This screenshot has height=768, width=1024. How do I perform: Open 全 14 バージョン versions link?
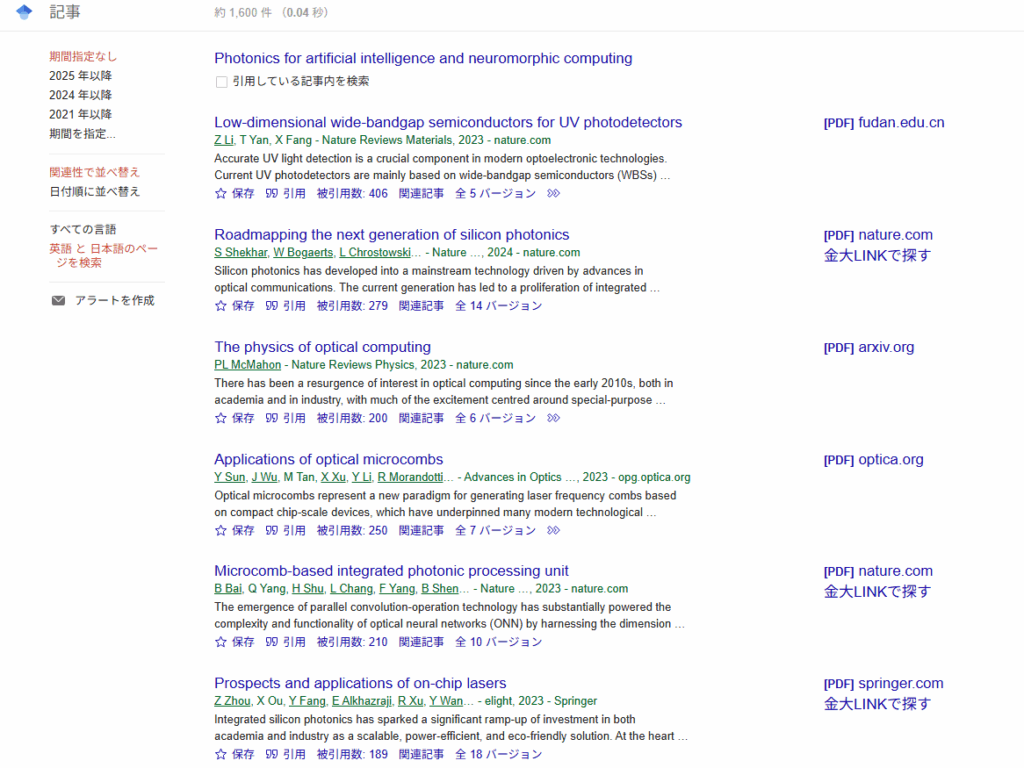pos(498,306)
